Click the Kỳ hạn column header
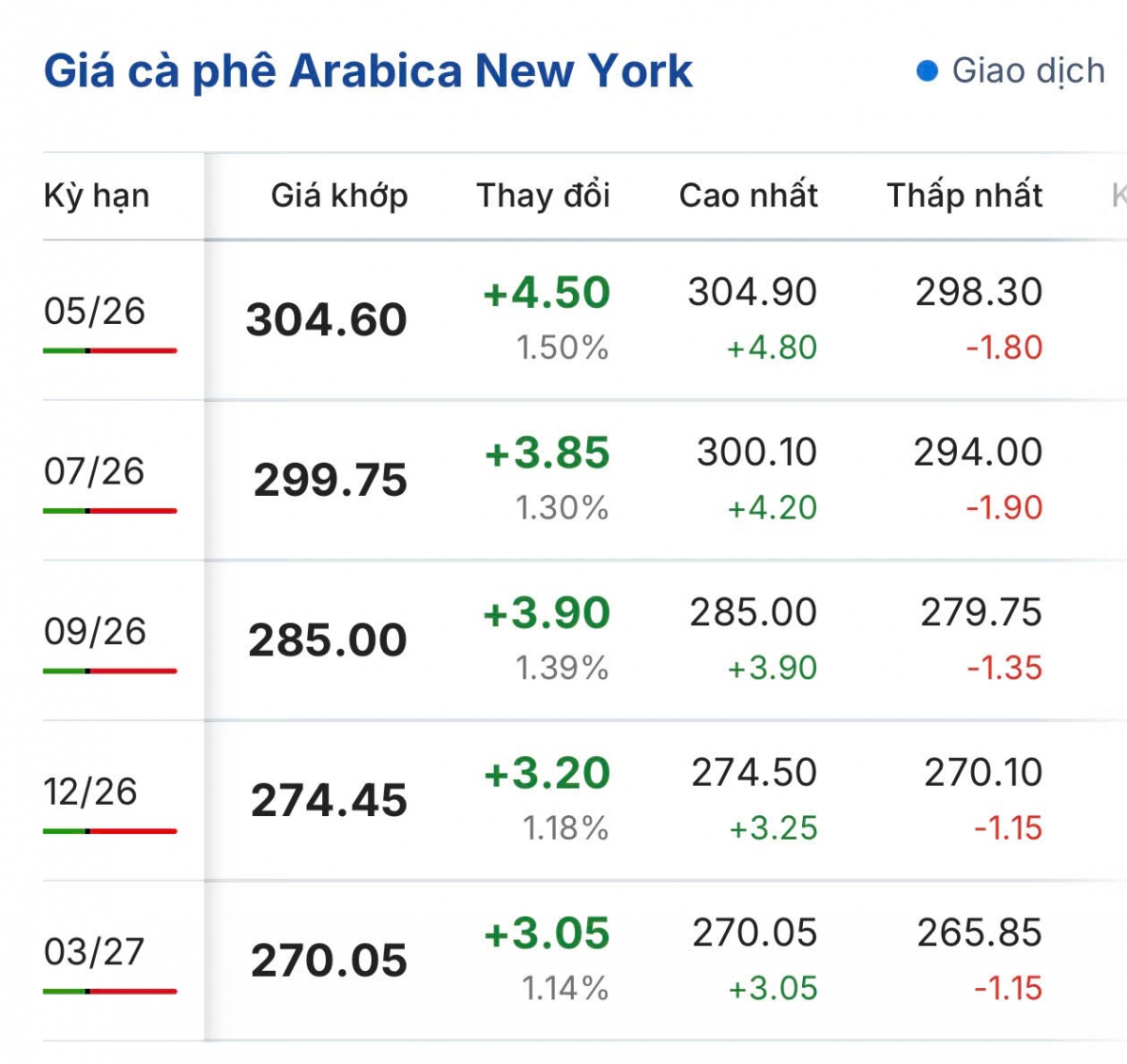The image size is (1127, 1064). pos(97,194)
